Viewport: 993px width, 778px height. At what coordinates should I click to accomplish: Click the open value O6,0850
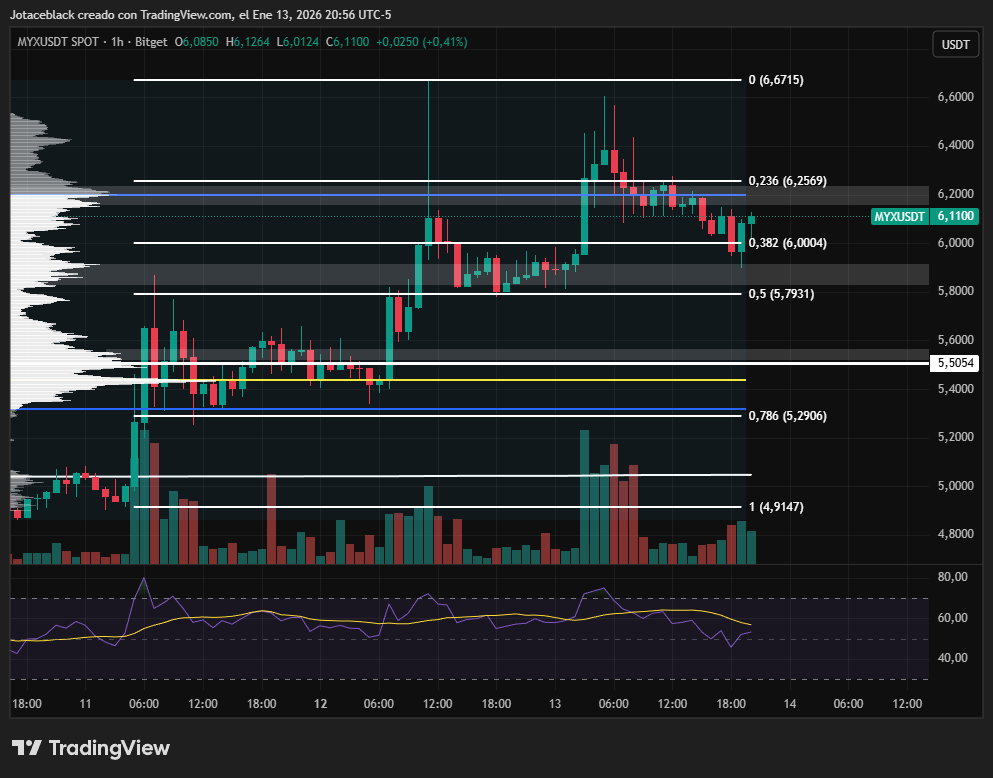pyautogui.click(x=197, y=42)
